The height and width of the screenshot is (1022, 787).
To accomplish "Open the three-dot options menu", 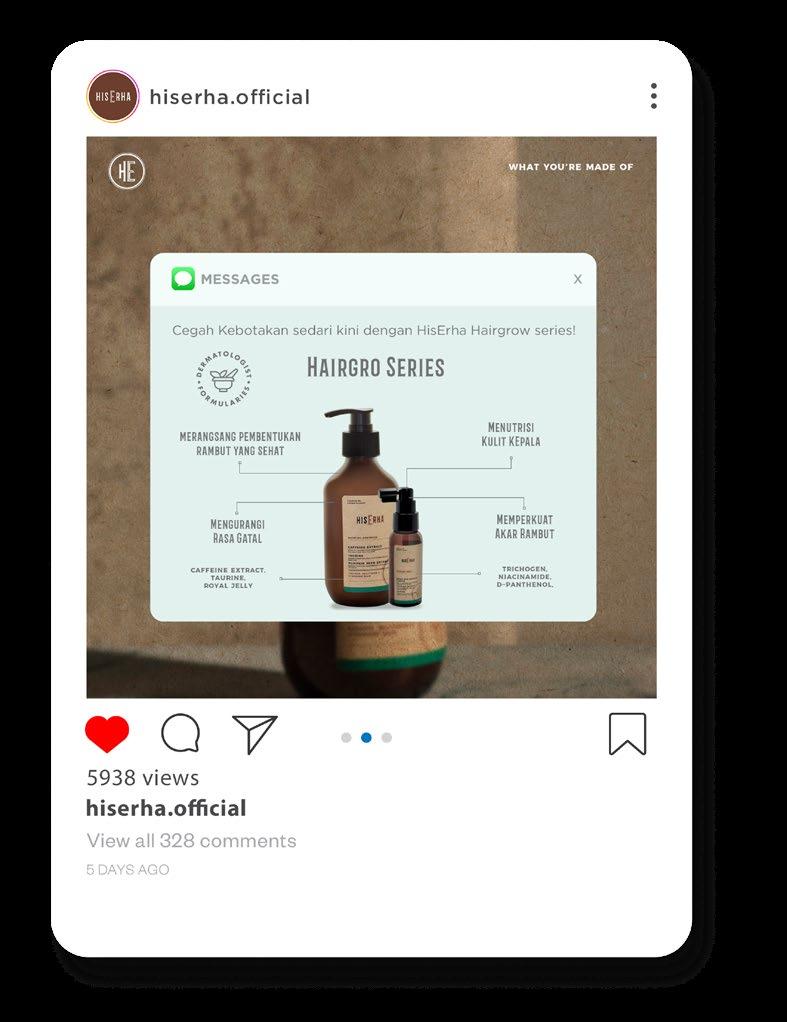I will [x=653, y=96].
